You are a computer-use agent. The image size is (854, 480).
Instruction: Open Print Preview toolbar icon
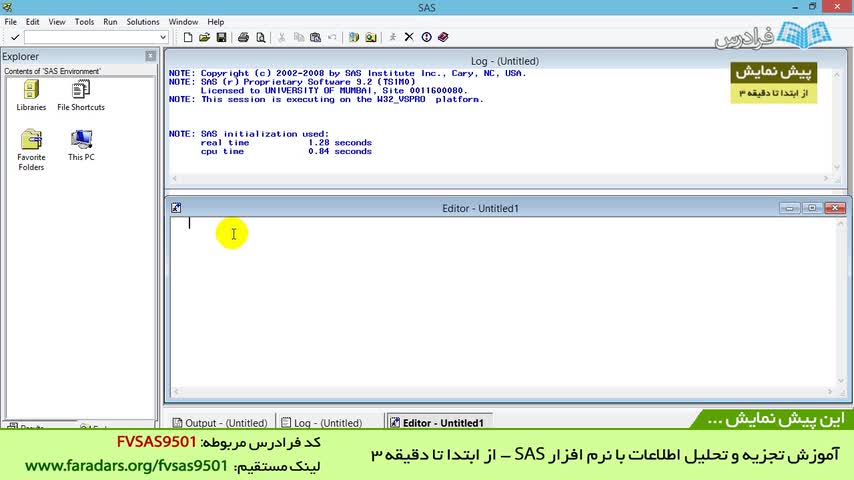261,37
